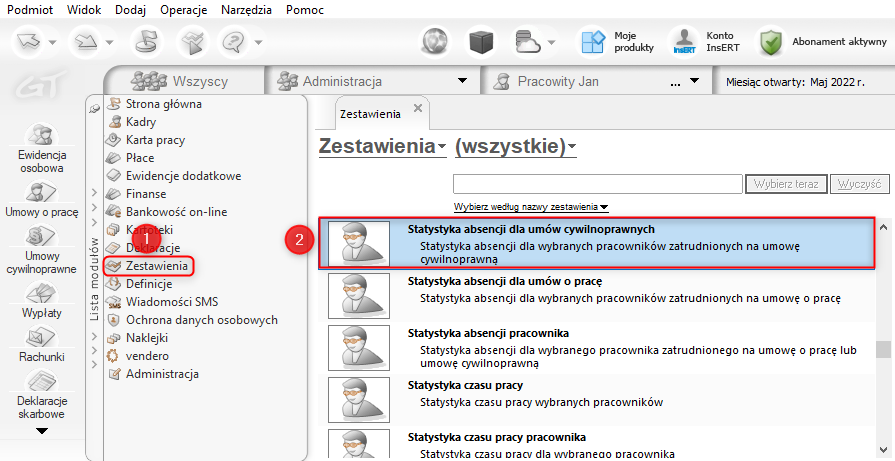Click the Wyczyść button

click(x=860, y=184)
